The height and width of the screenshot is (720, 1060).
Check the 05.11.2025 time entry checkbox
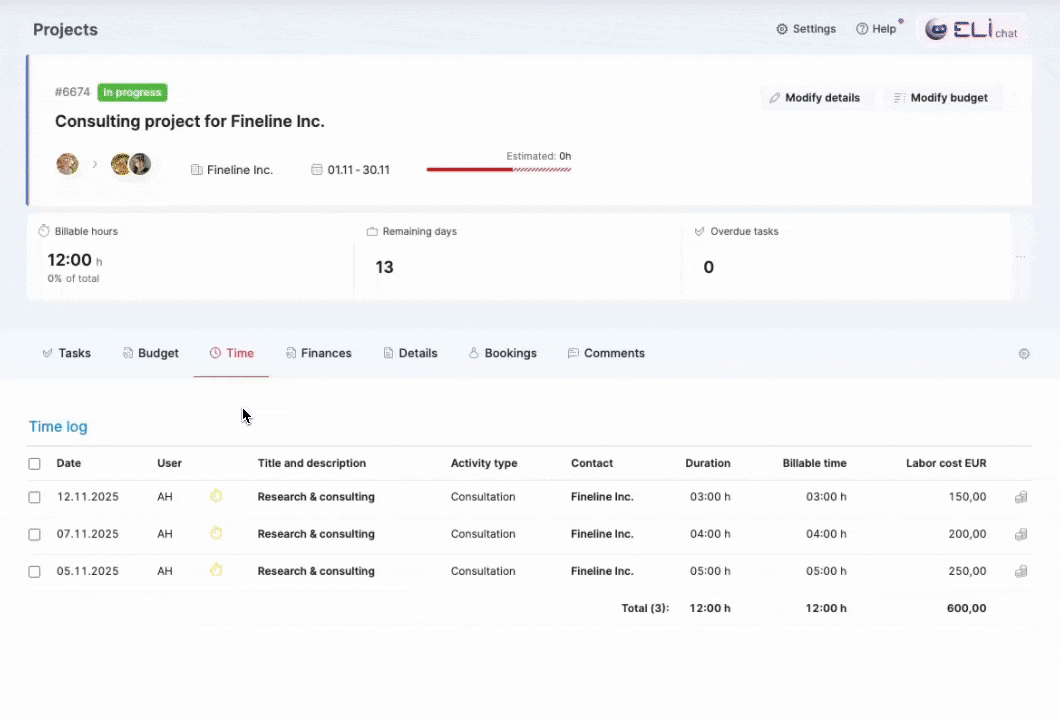[x=35, y=571]
